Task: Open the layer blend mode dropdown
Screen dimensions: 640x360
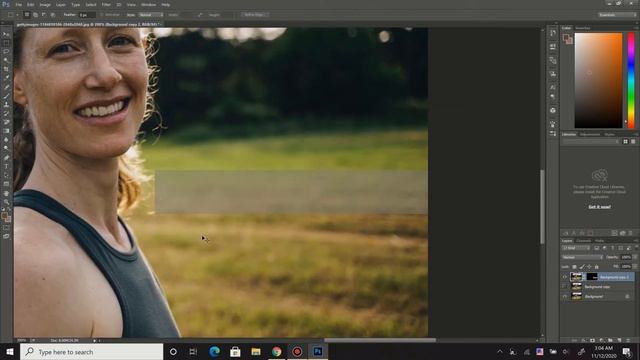Action: [x=582, y=257]
